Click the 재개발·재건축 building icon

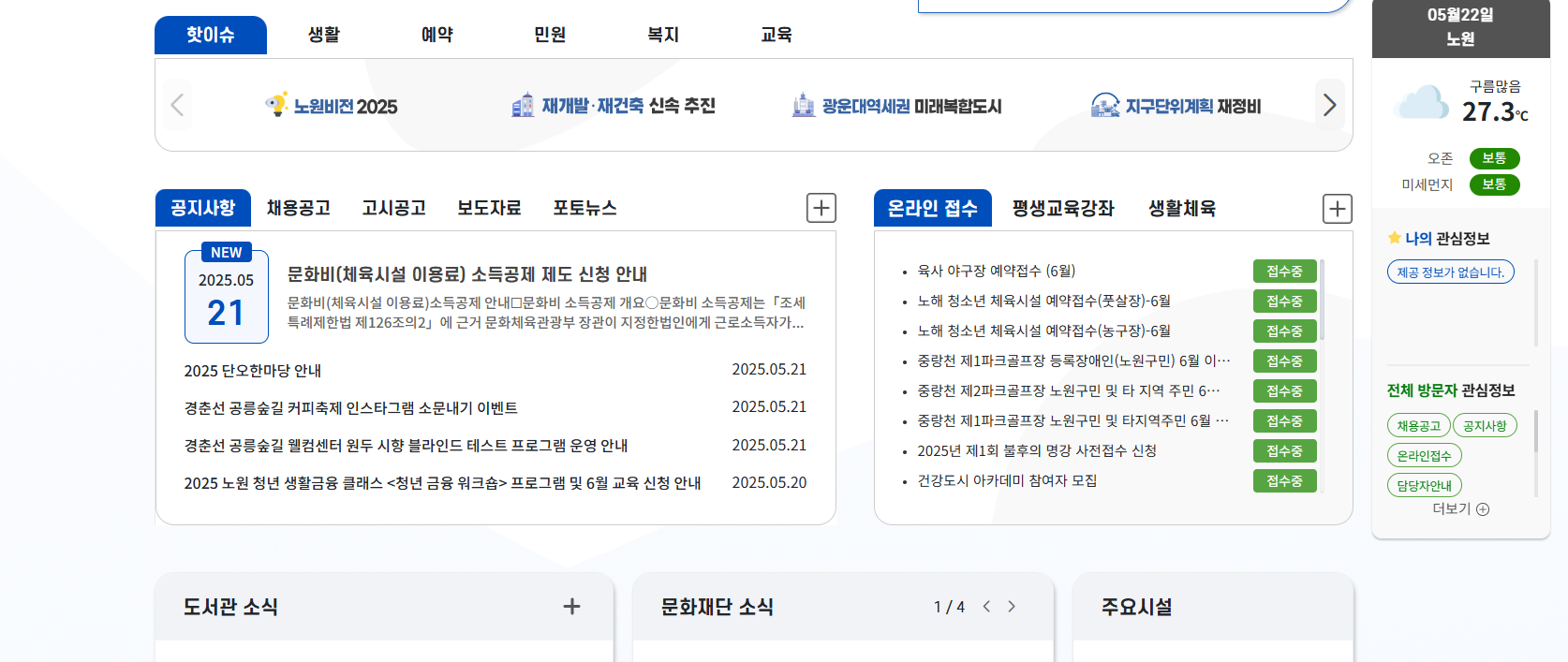click(524, 105)
